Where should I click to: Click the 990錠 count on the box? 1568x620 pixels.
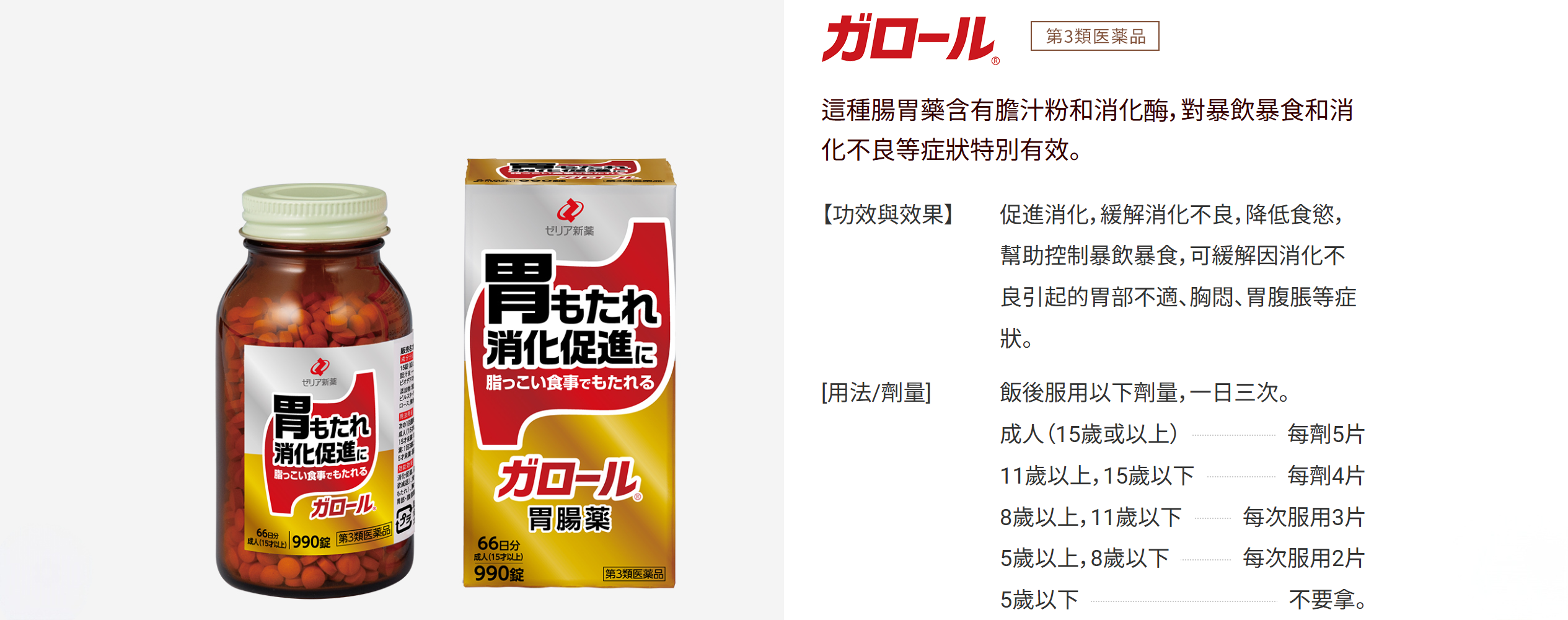(x=499, y=573)
